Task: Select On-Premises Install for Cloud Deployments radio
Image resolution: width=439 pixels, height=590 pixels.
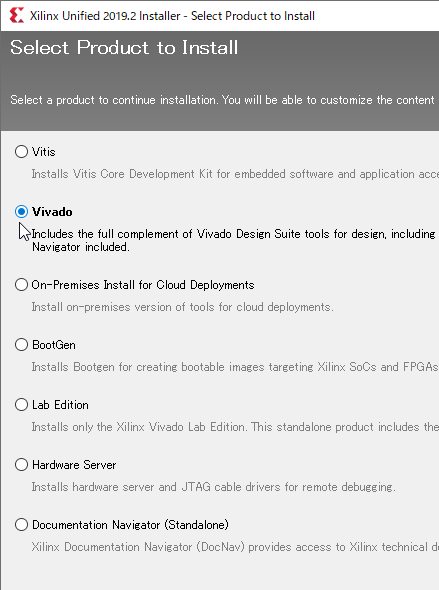Action: pos(21,284)
